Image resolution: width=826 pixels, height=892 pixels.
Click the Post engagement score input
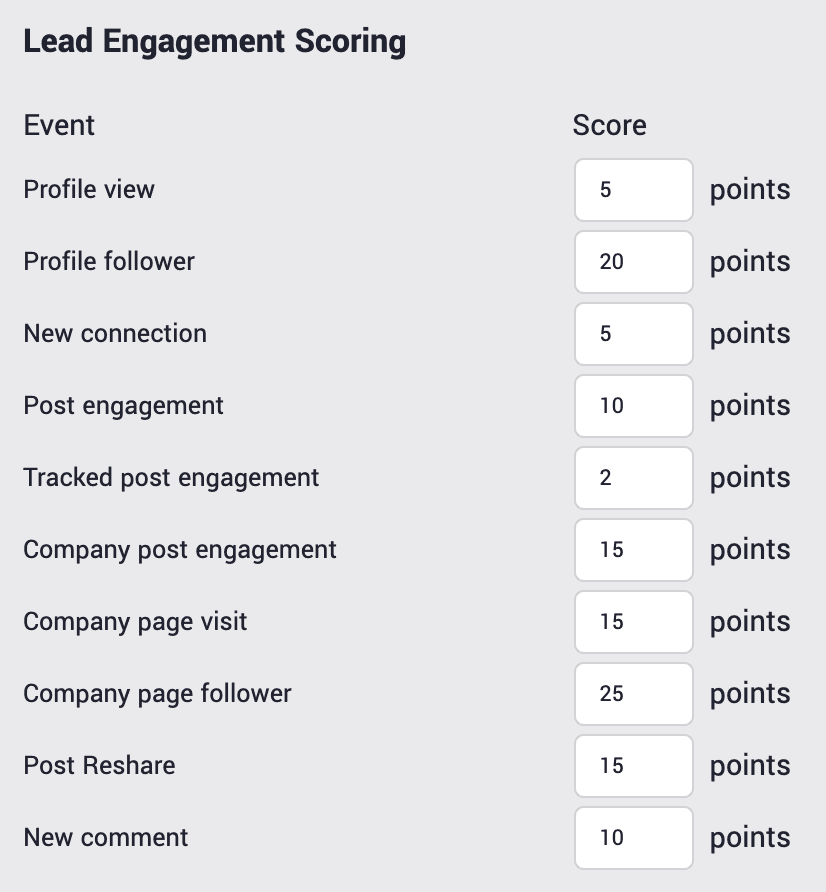coord(633,406)
